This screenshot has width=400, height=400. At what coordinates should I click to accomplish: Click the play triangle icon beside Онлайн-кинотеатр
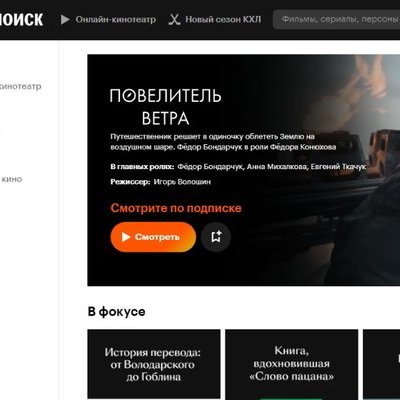65,20
